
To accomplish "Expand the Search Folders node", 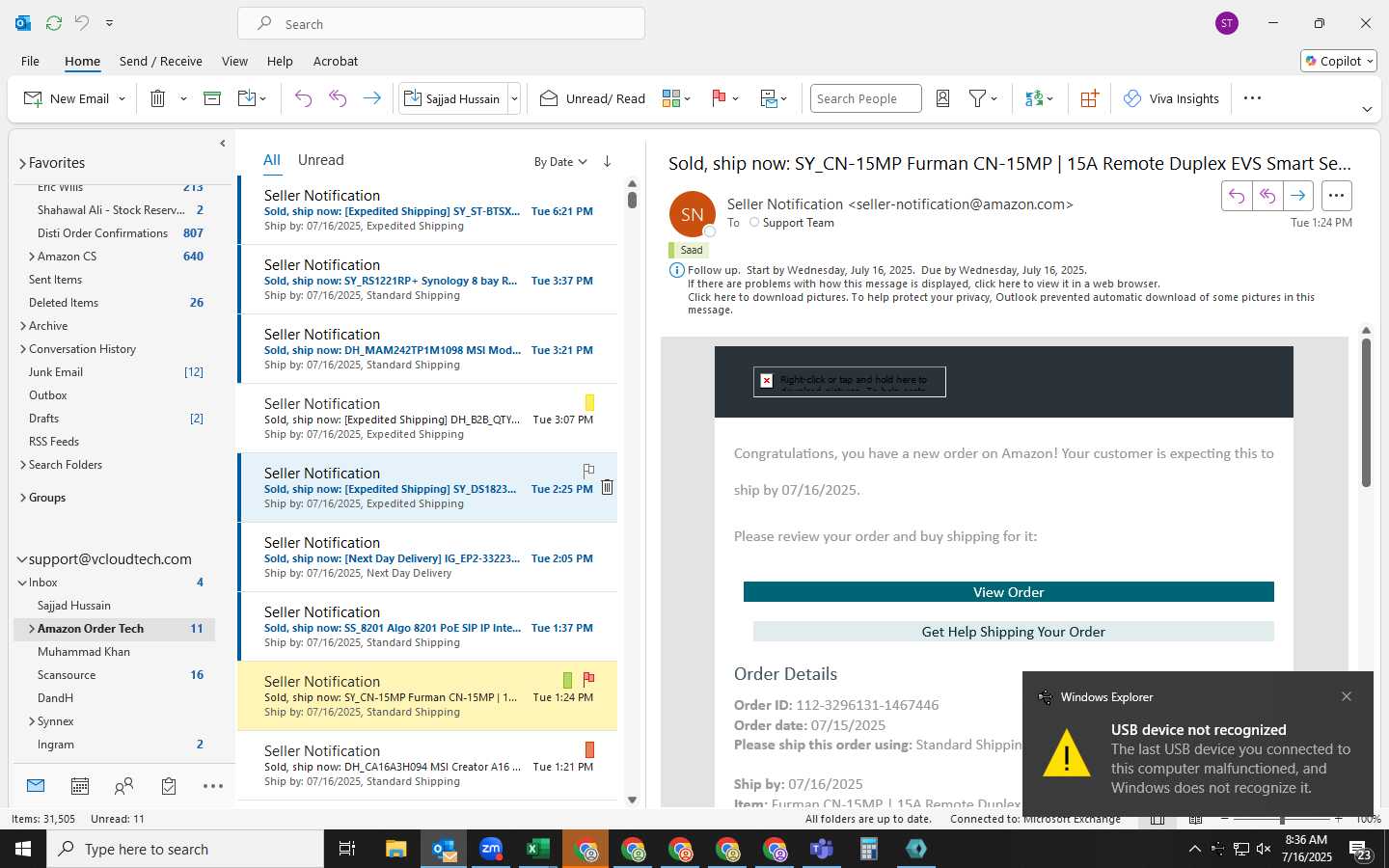I will pos(22,465).
